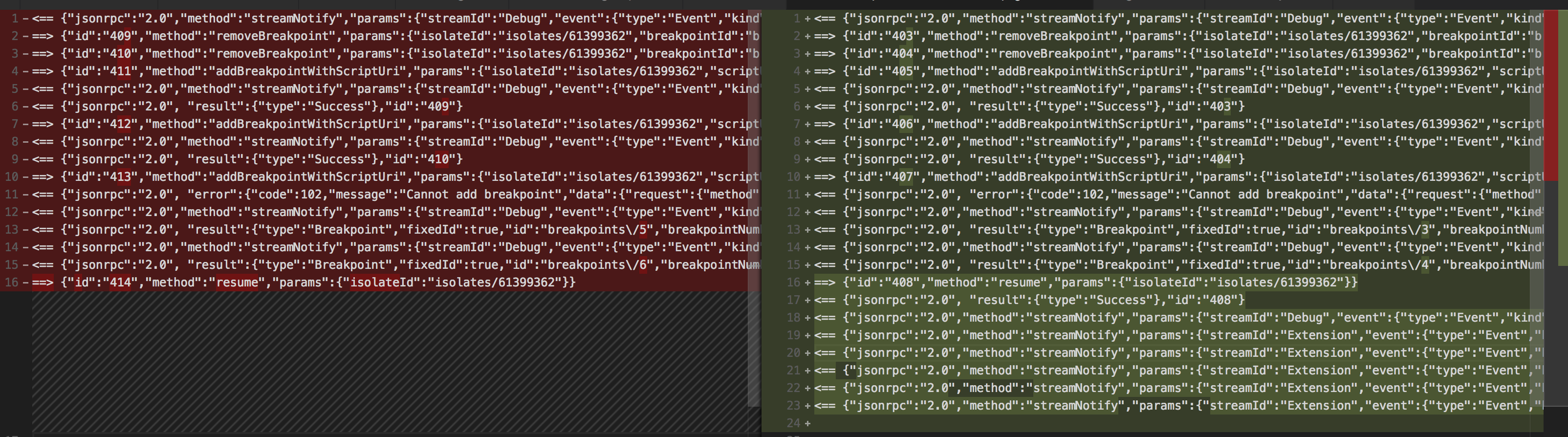Click the Success result line for id "403"
This screenshot has height=437, width=1568.
1029,107
